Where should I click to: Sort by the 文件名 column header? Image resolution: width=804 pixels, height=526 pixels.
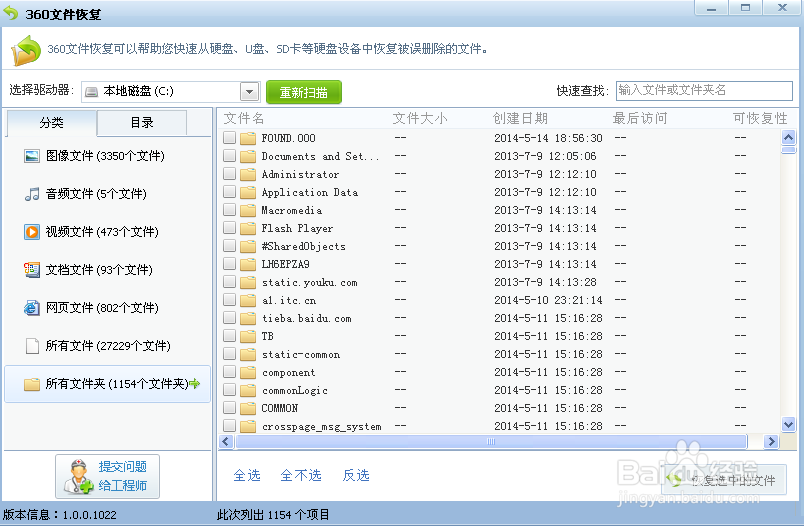pyautogui.click(x=244, y=118)
